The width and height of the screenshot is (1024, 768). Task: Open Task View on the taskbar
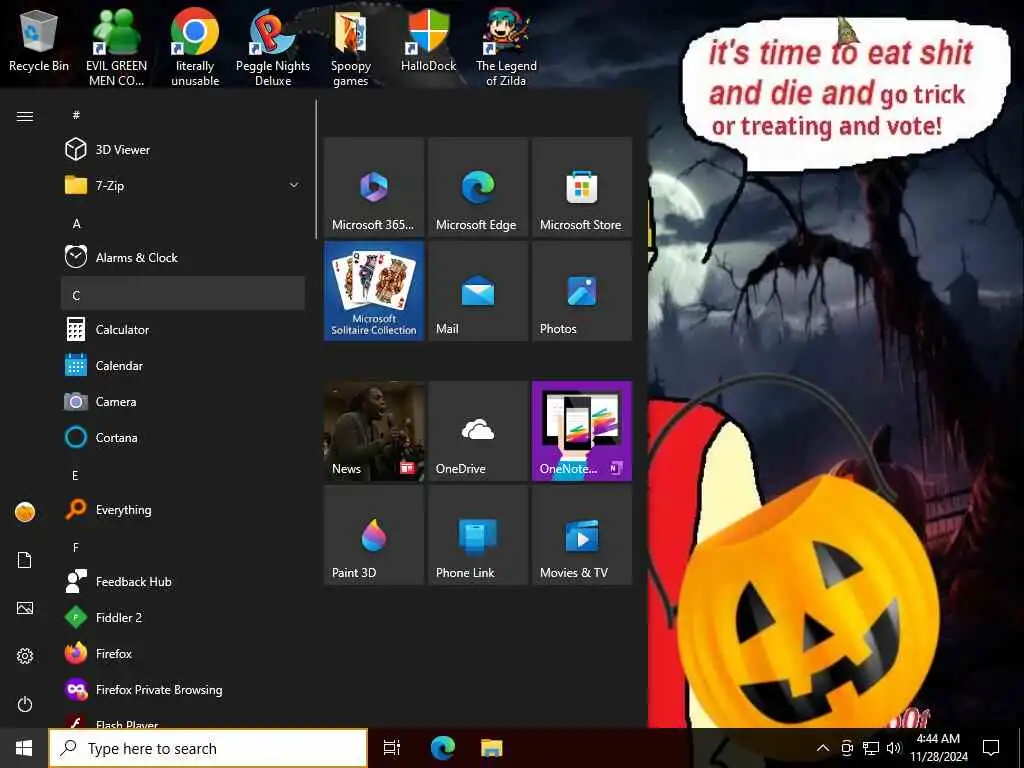(x=392, y=748)
